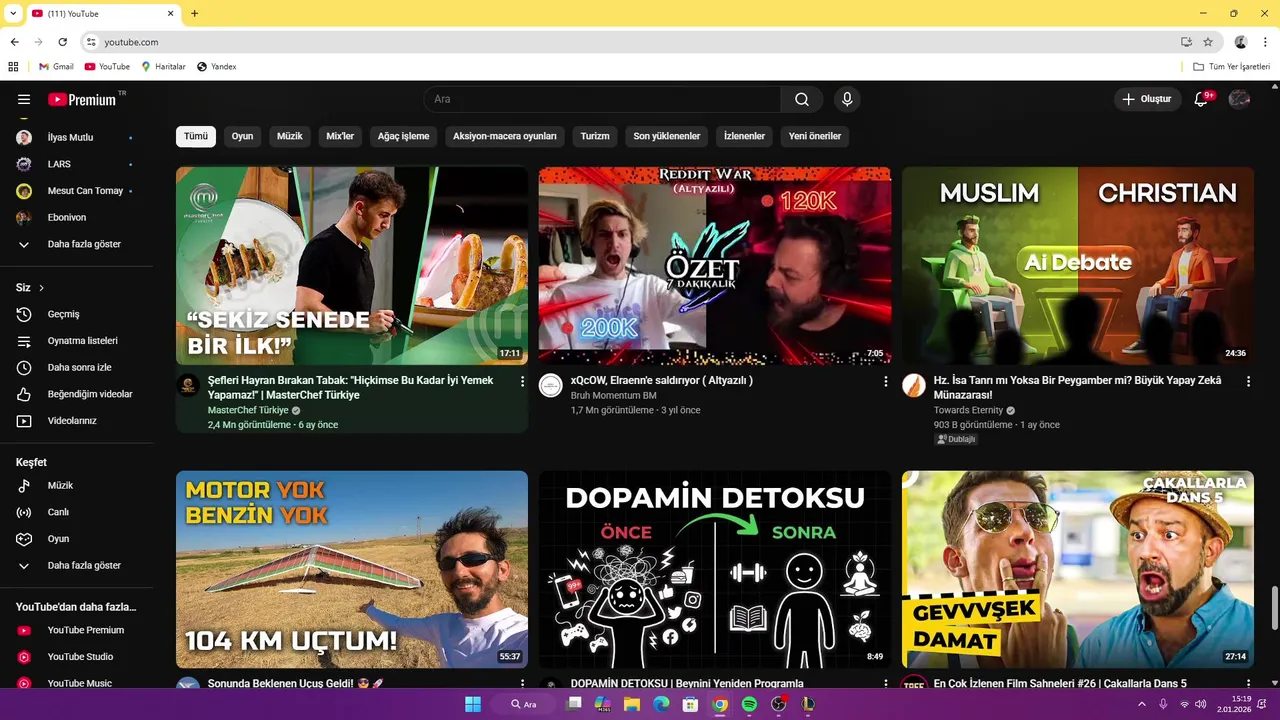Click the Oluştur create button
This screenshot has height=720, width=1280.
pos(1147,99)
